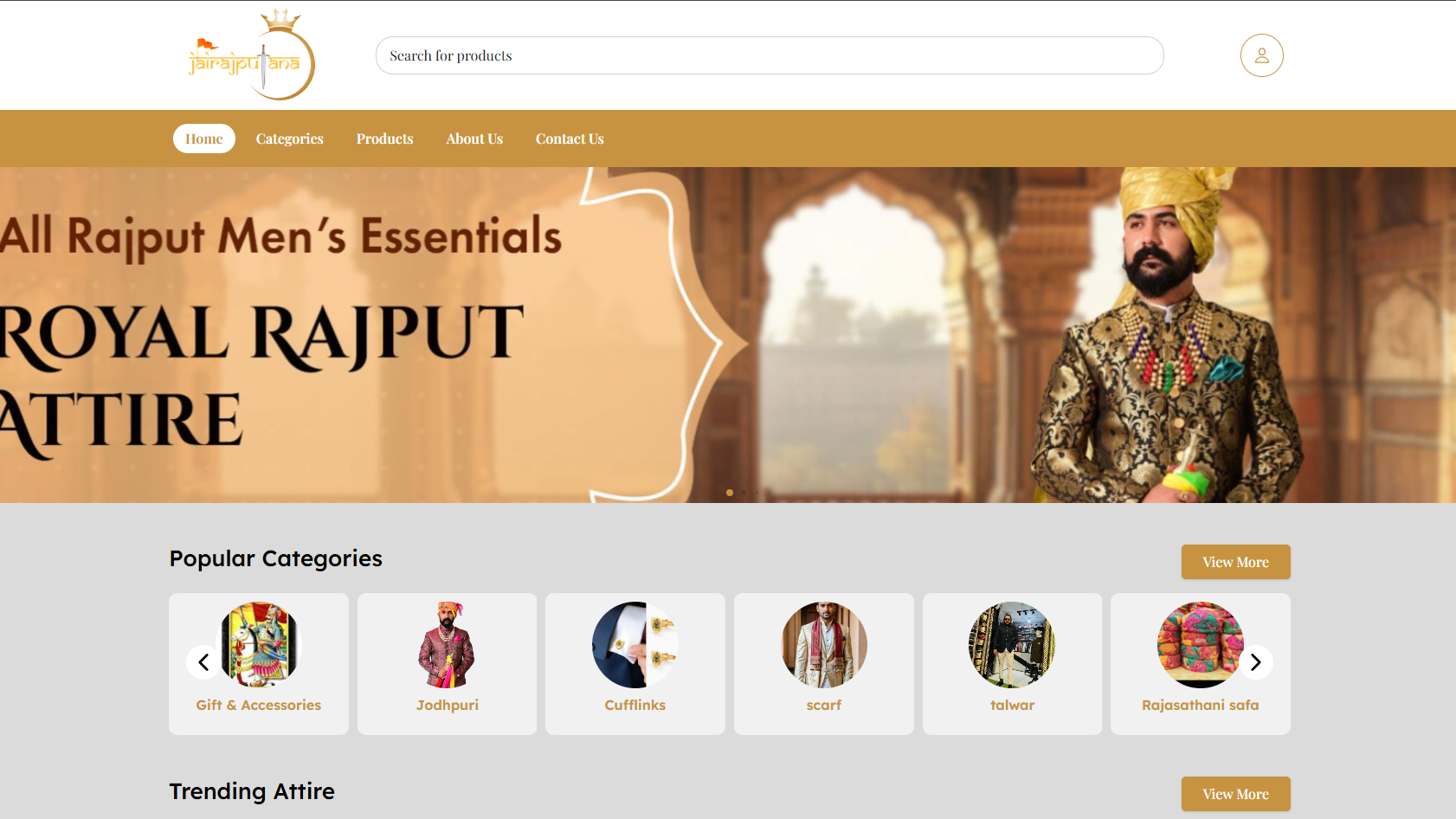The height and width of the screenshot is (819, 1456).
Task: Open the scarf category image
Action: click(824, 645)
